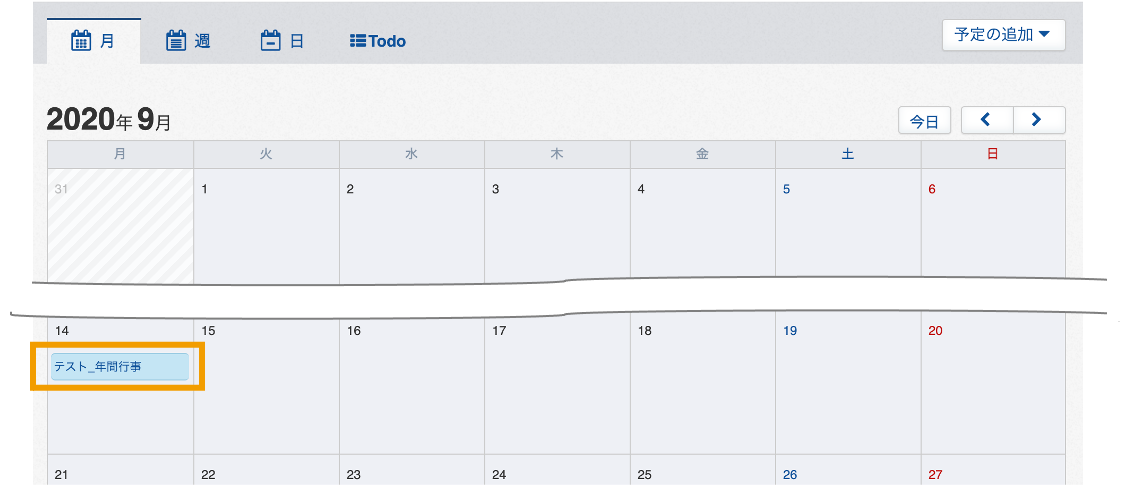
Task: Expand the 予定の追加 dropdown
Action: [x=1003, y=35]
